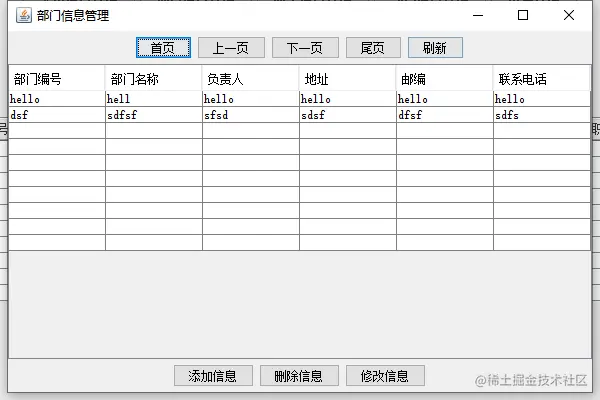Maximize the 部门信息管理 window
Viewport: 600px width, 400px height.
pyautogui.click(x=523, y=15)
